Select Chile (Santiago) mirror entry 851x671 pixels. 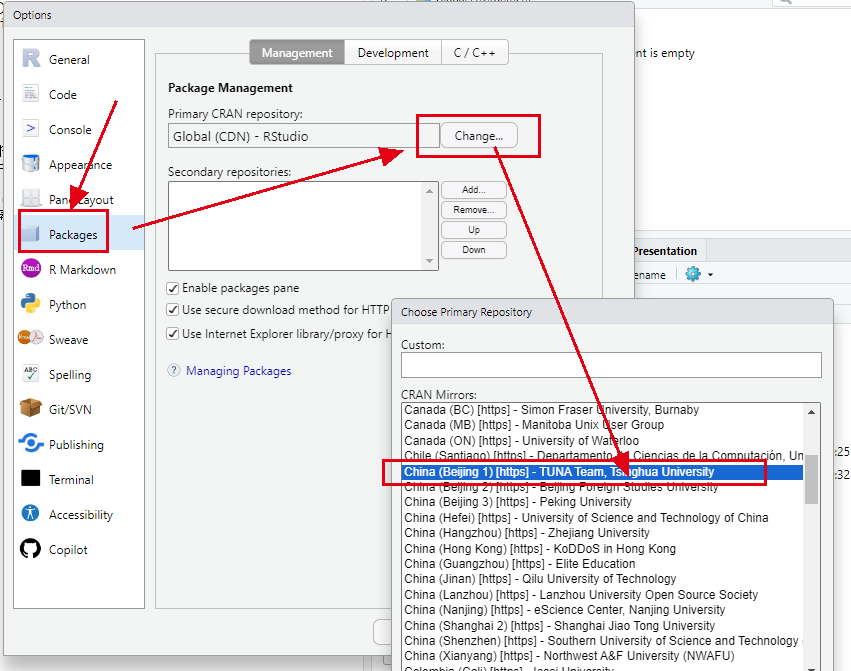coord(604,455)
